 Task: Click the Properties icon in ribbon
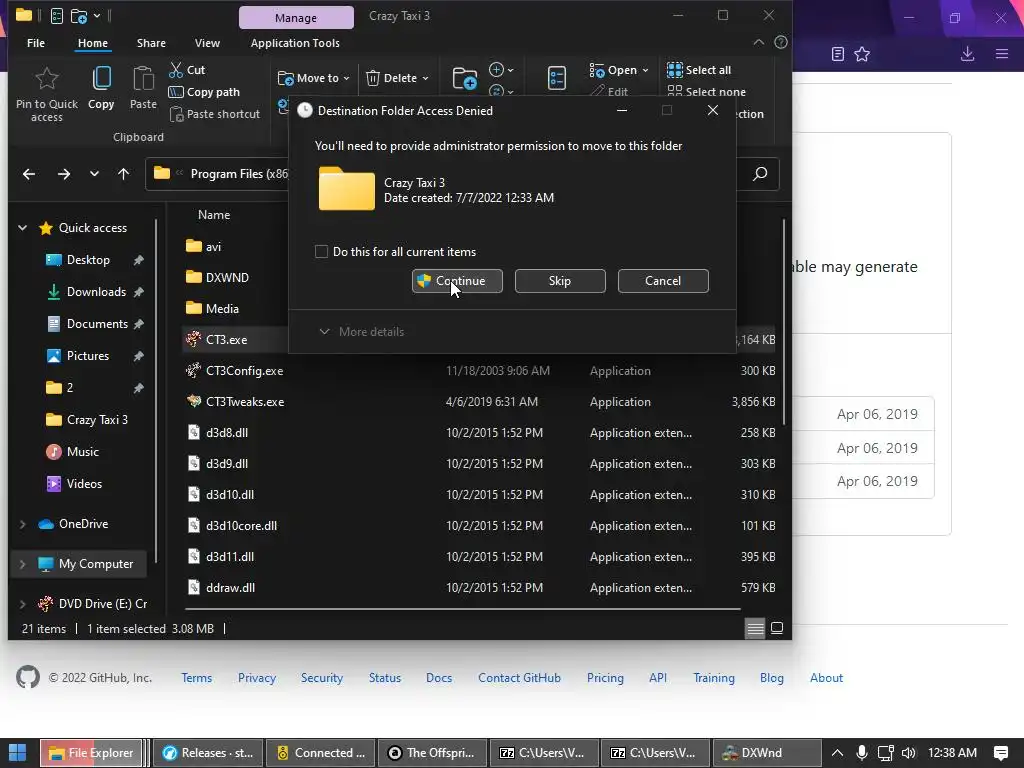(x=556, y=78)
